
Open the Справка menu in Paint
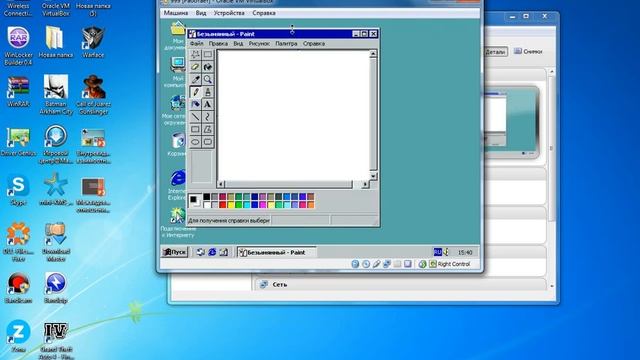click(313, 43)
